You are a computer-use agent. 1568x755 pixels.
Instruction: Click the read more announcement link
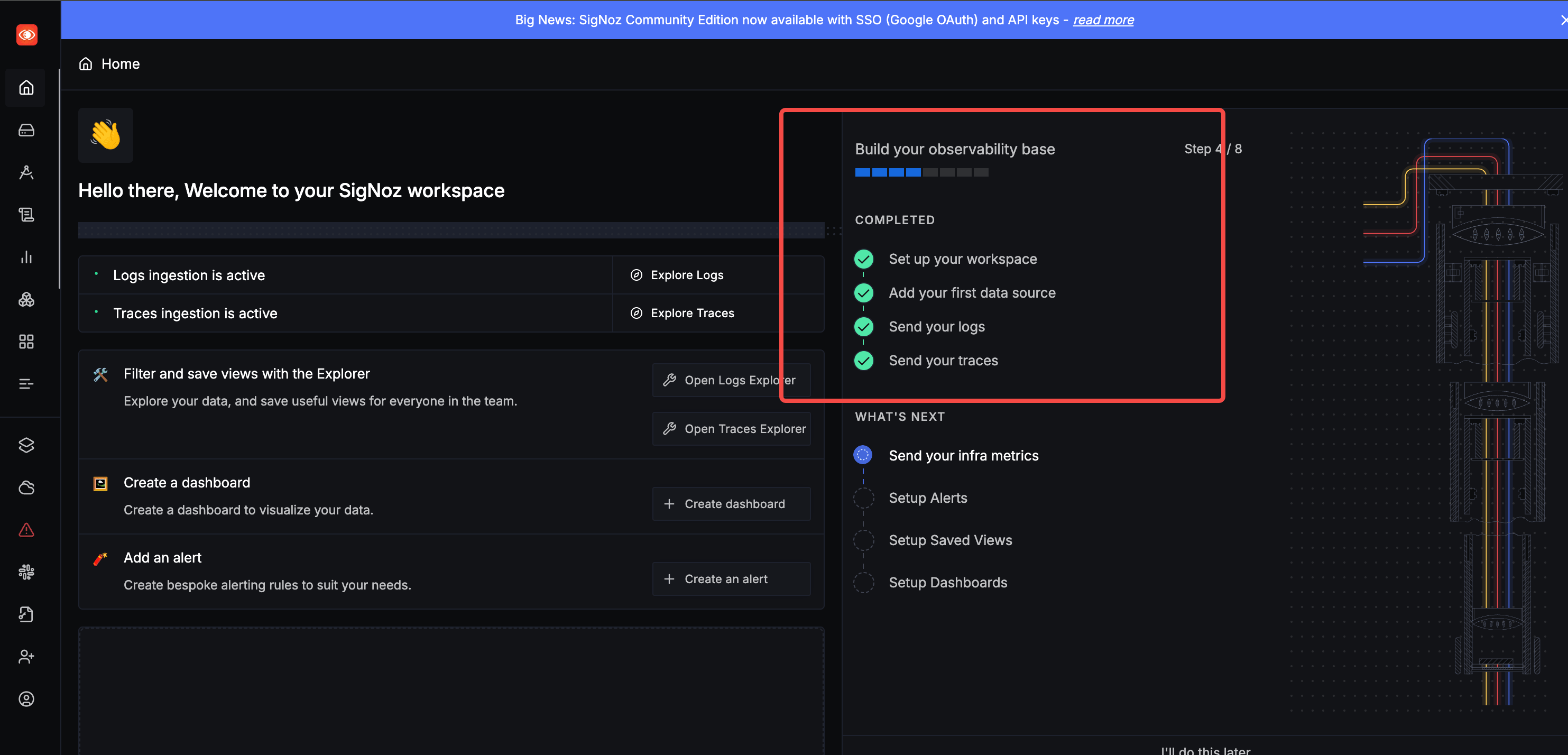coord(1103,20)
